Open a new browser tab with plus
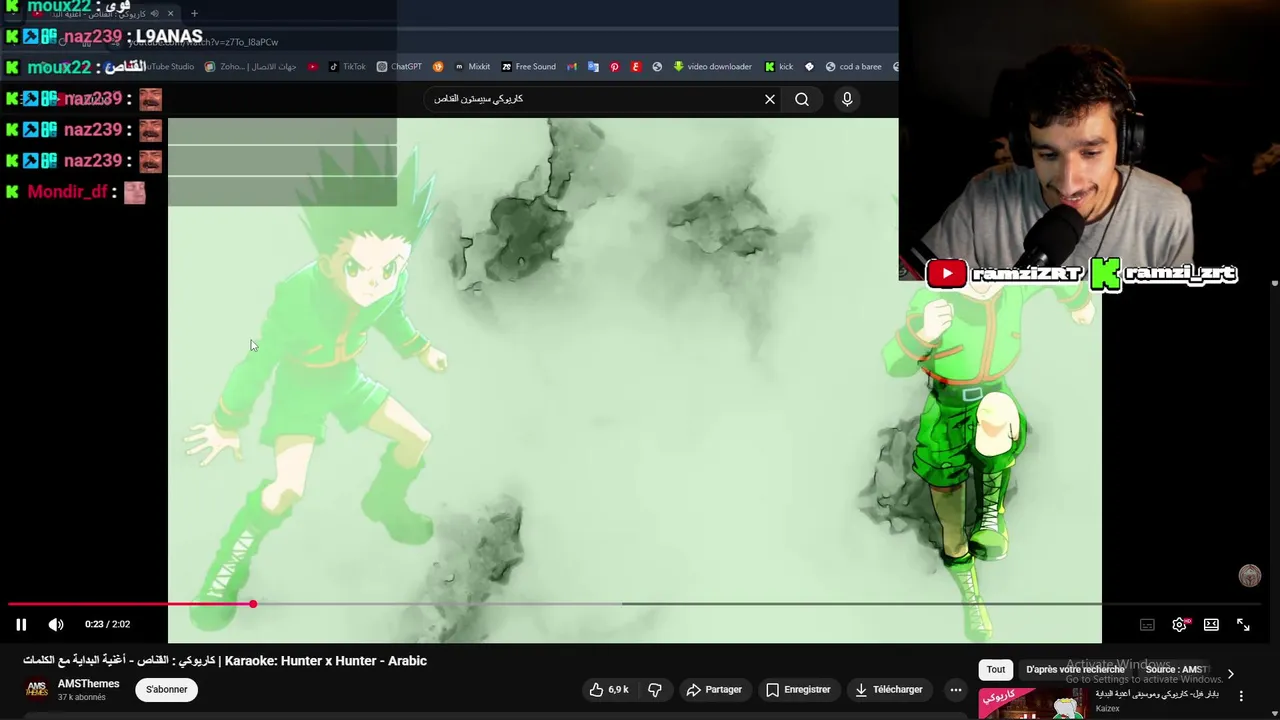Screen dimensions: 1280x720 (194, 13)
